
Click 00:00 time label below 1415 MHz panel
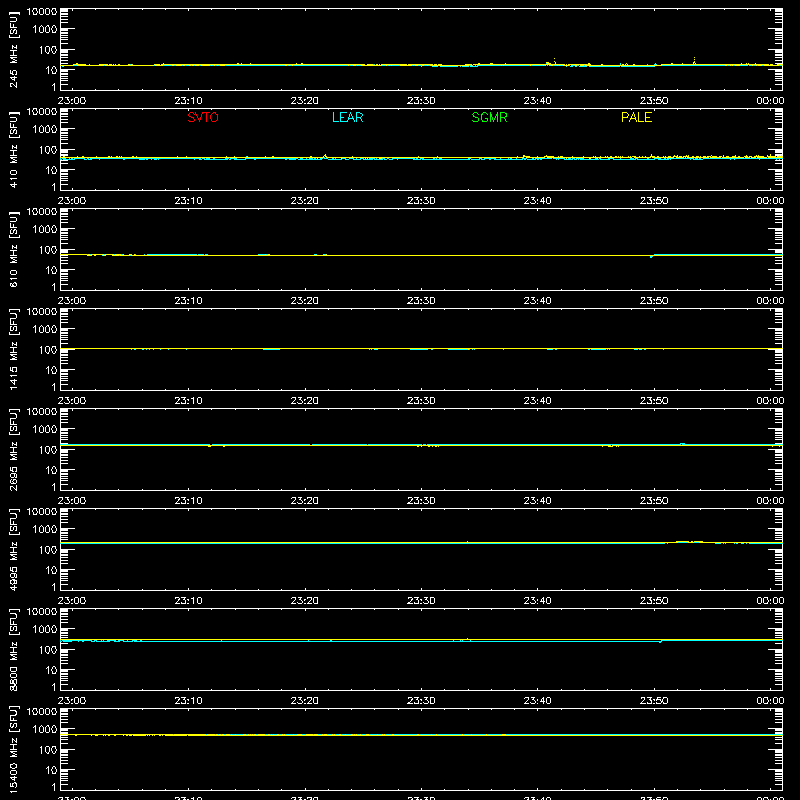(x=770, y=401)
